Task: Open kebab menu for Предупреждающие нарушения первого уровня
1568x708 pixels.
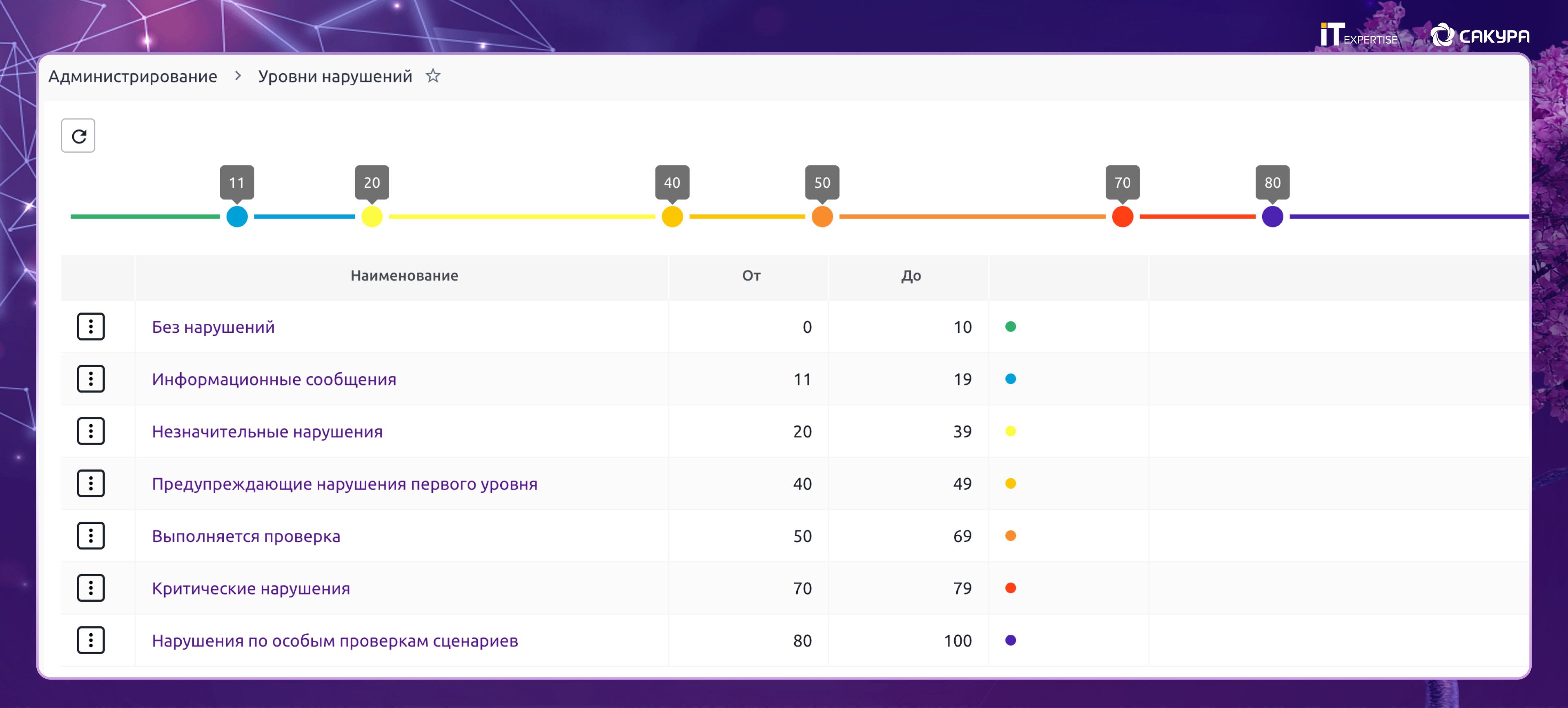Action: tap(91, 484)
